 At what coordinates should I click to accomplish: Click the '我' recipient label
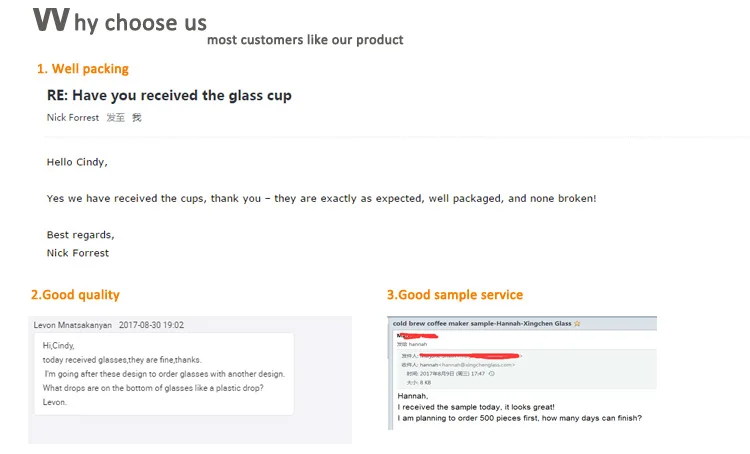[x=137, y=118]
